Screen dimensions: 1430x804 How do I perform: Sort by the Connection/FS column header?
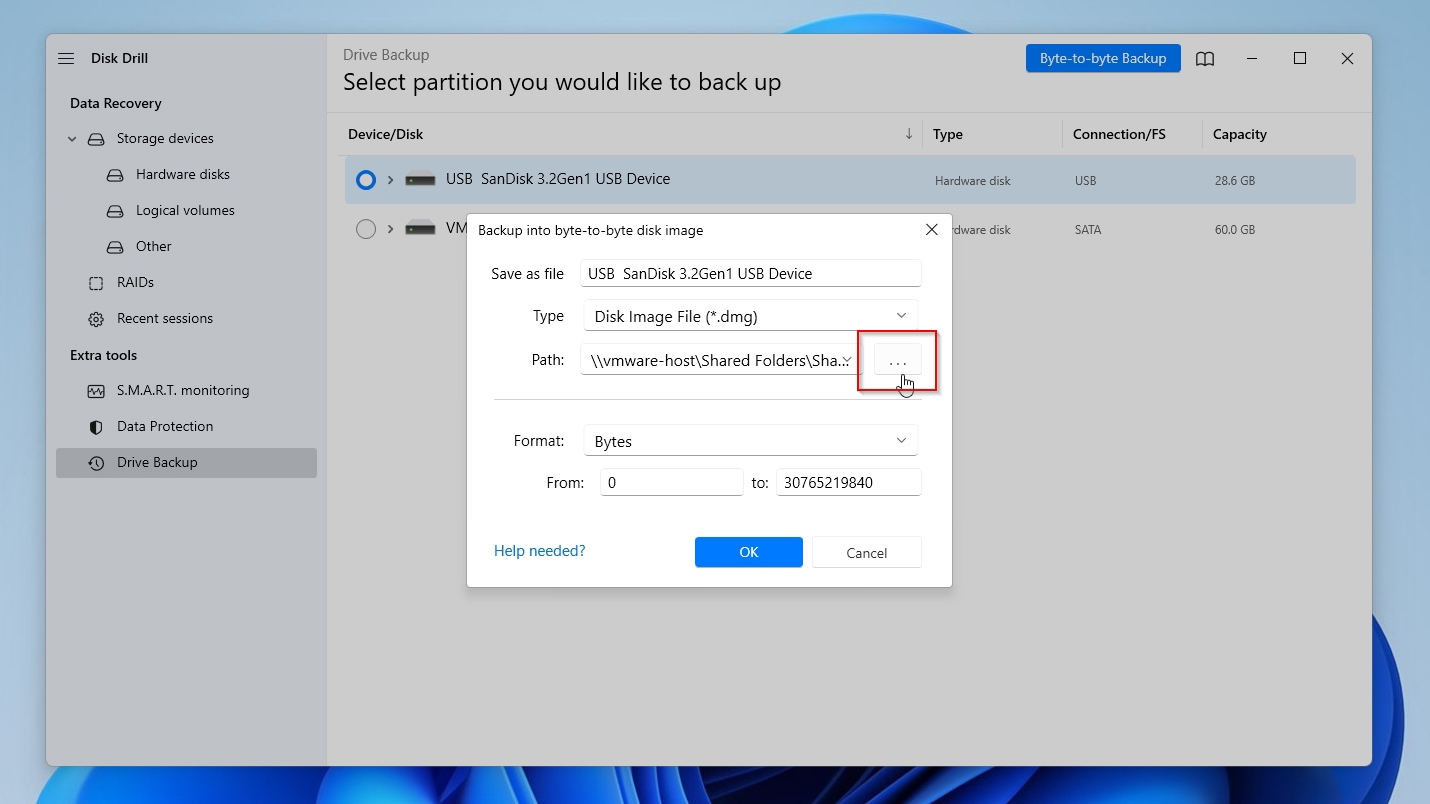(1119, 134)
